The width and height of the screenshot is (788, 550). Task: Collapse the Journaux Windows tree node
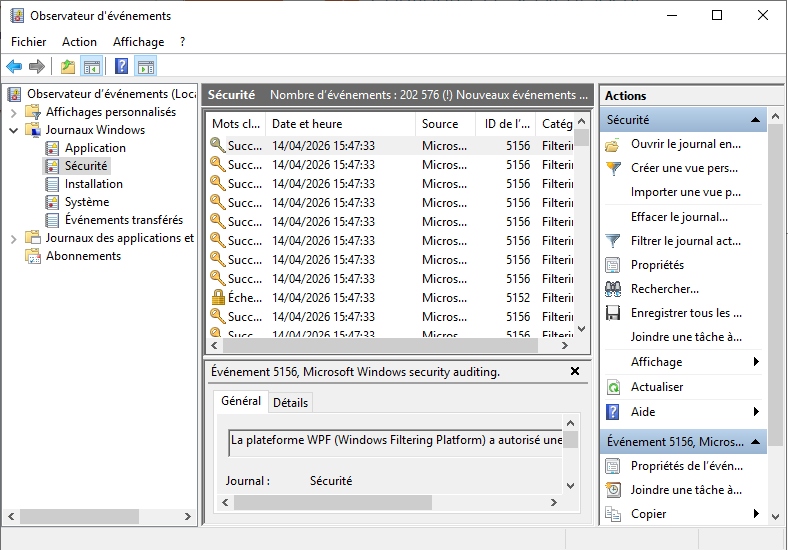point(14,130)
